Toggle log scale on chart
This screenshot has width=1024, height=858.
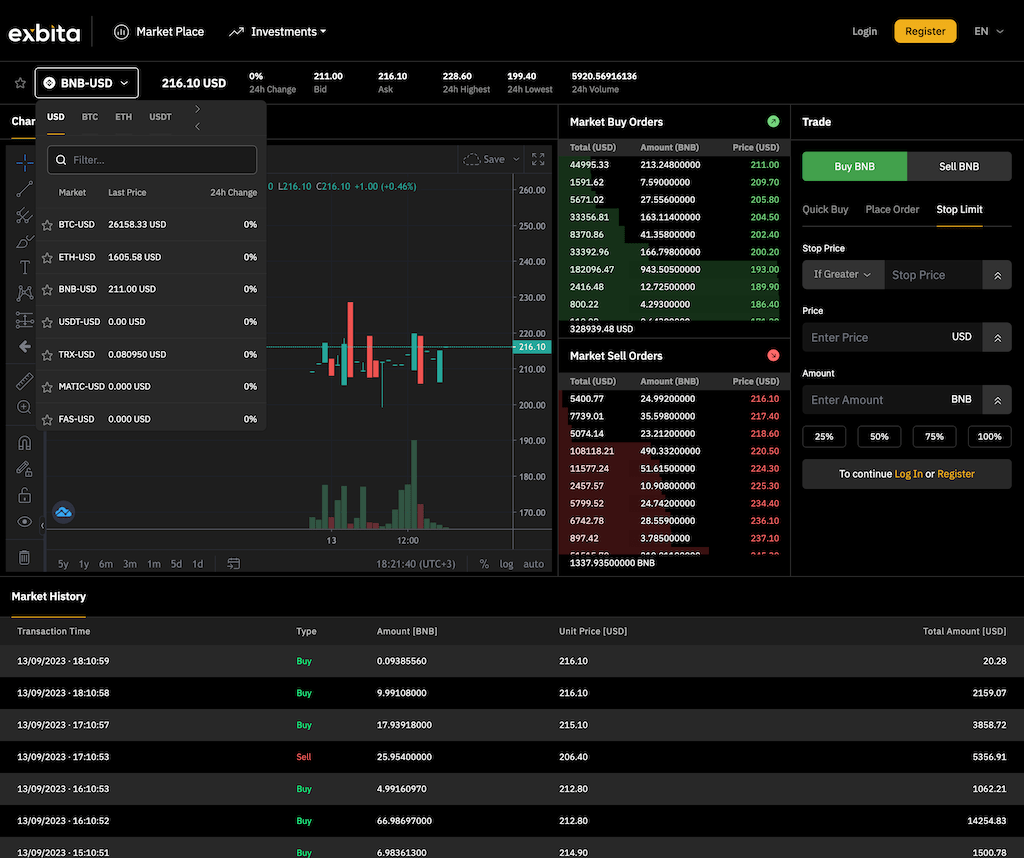pos(506,564)
